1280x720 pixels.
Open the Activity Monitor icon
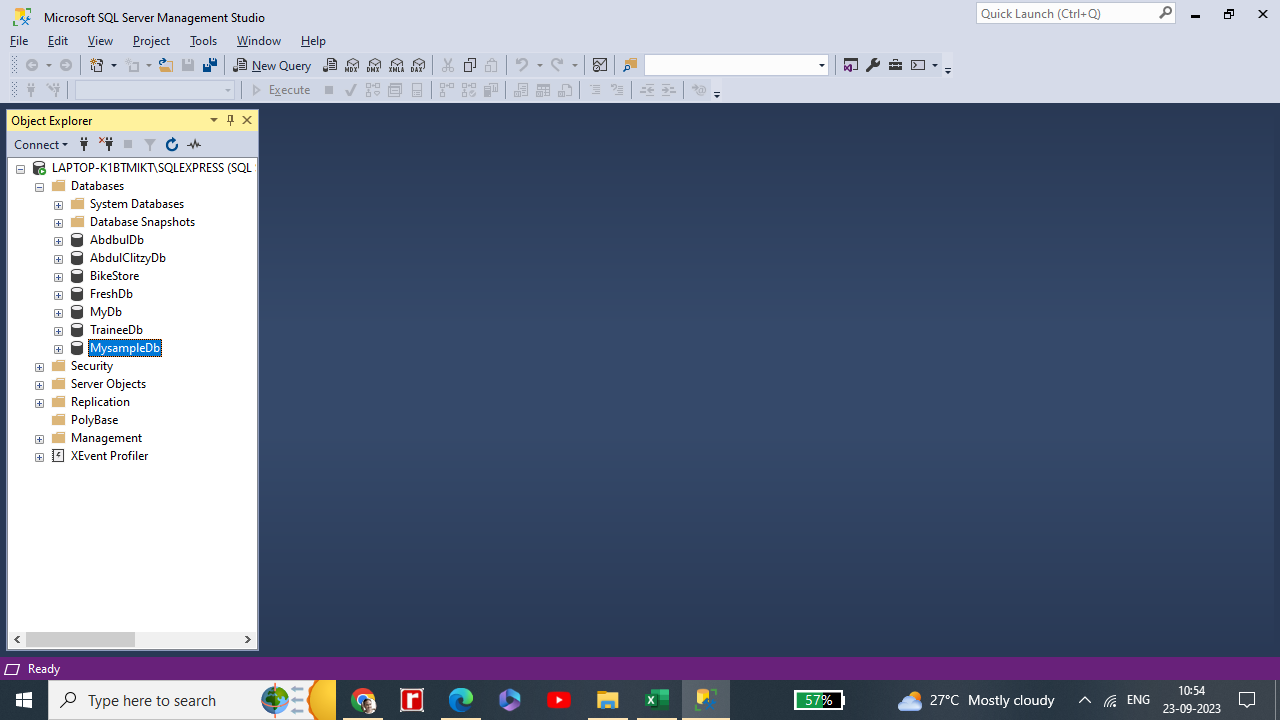click(600, 65)
